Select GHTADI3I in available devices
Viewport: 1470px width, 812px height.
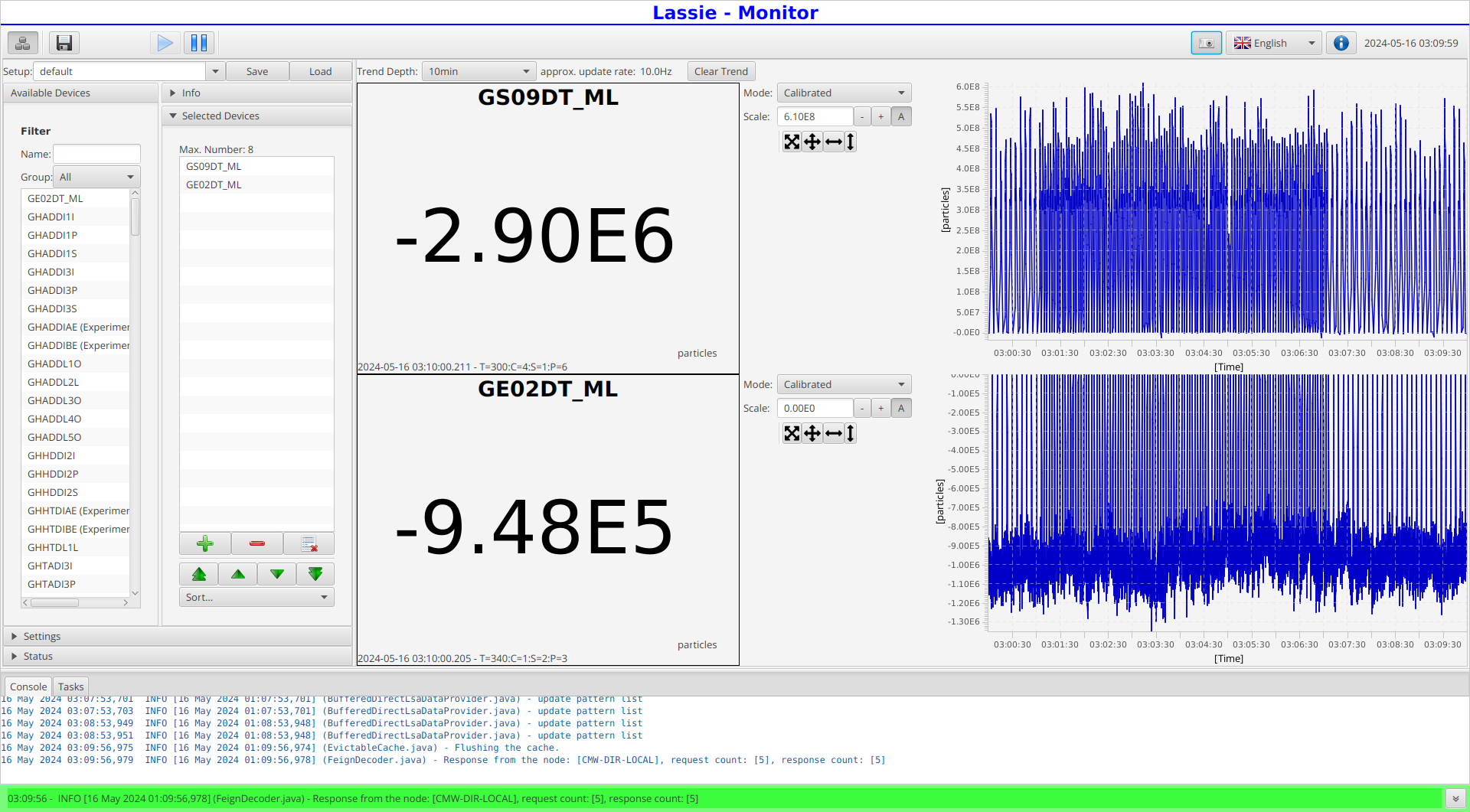point(76,566)
